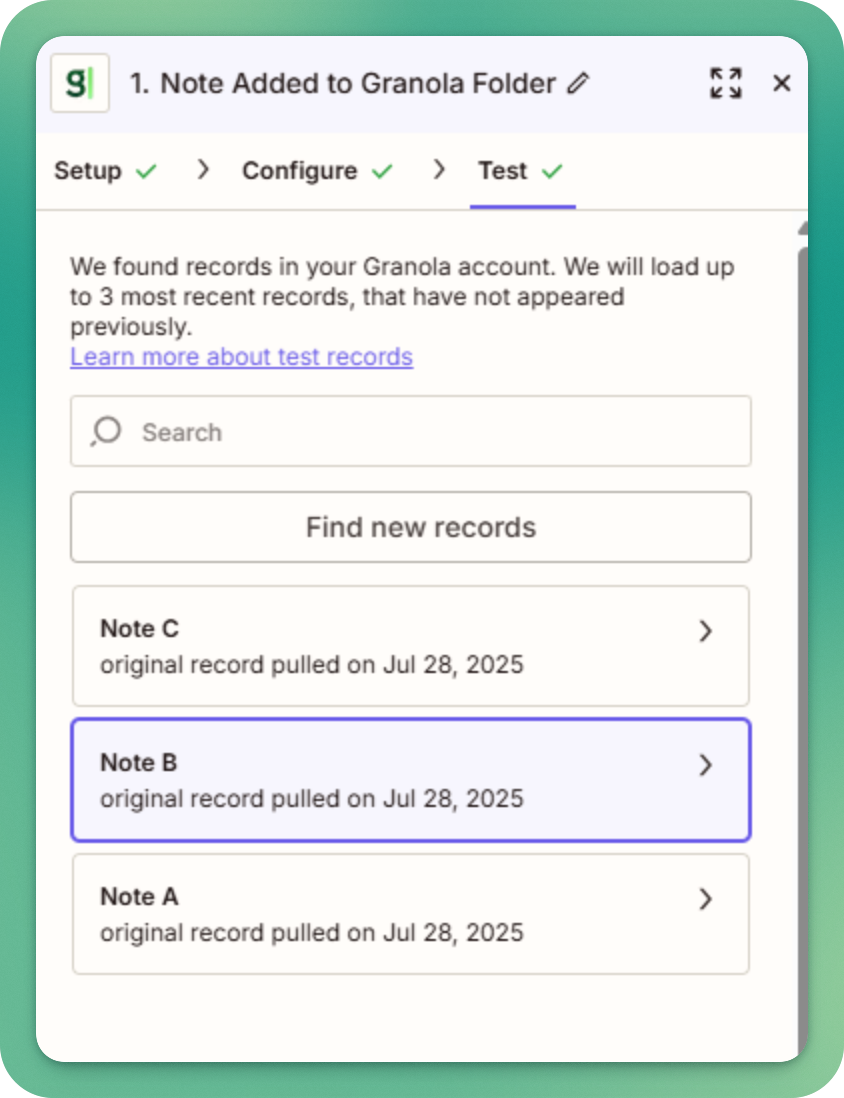Select the Test tab
The image size is (844, 1098).
coord(522,171)
